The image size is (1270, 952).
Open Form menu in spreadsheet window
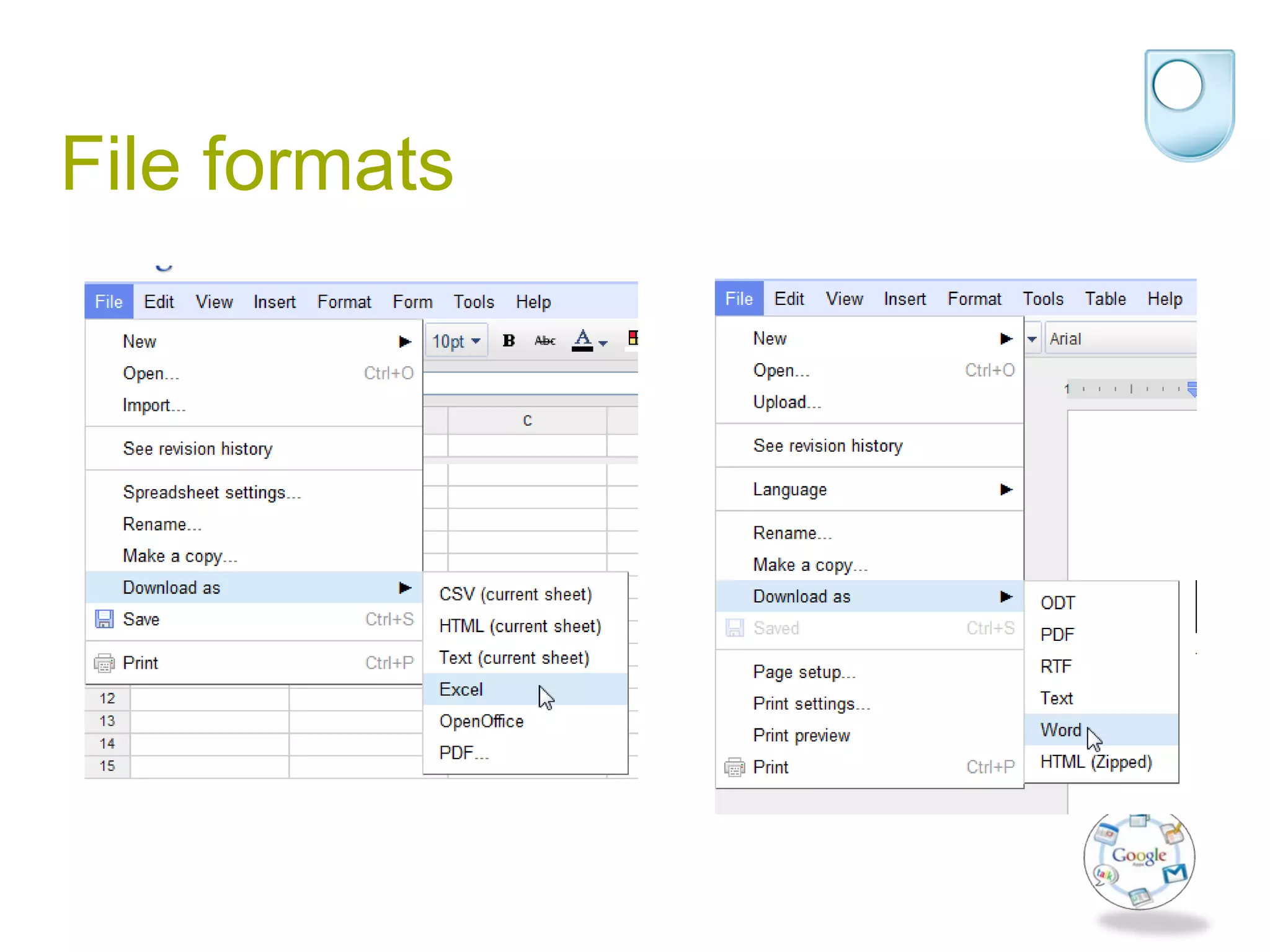(412, 302)
